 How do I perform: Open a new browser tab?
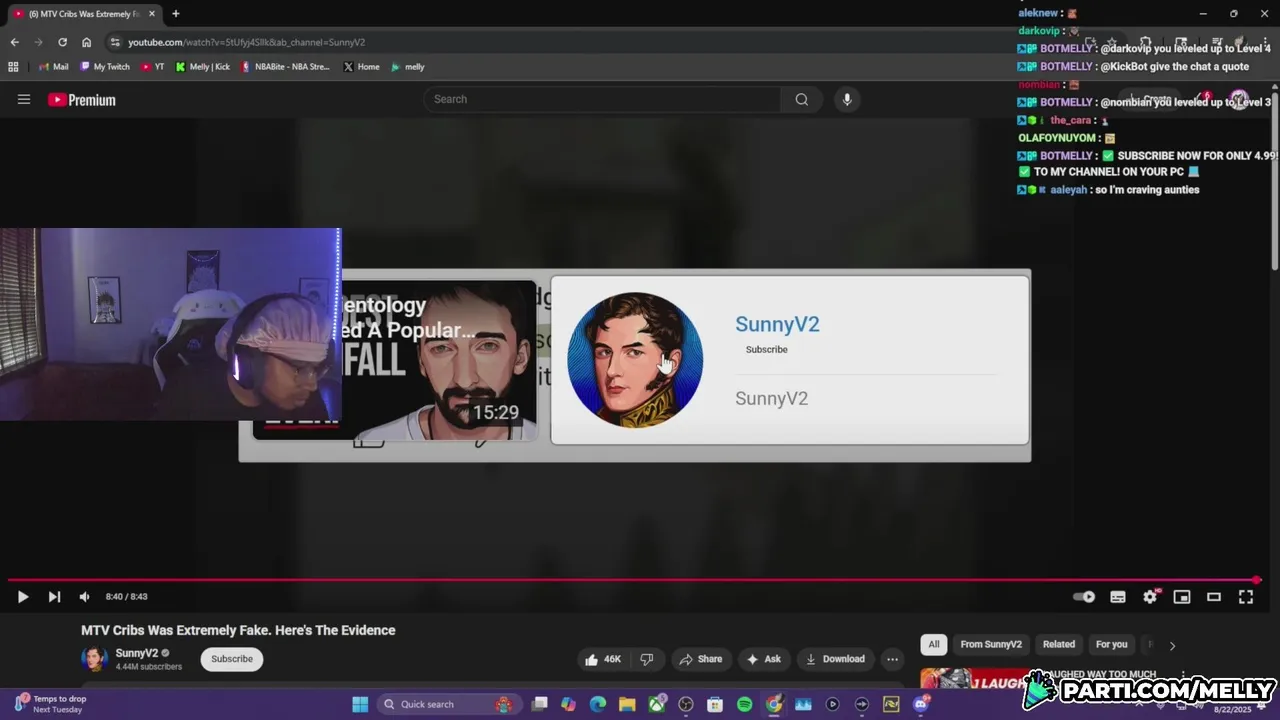click(176, 14)
